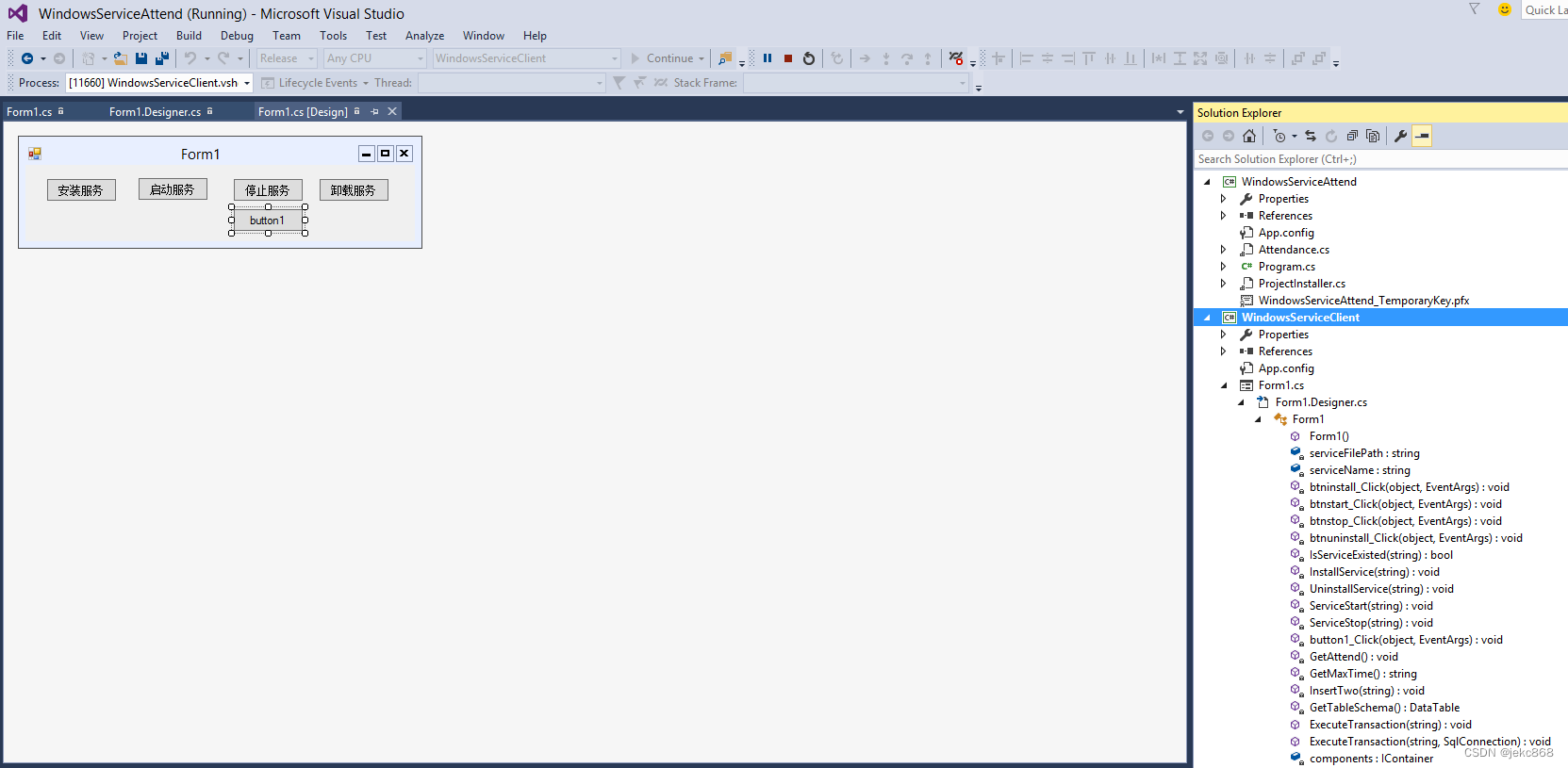Select the GetMaxTime() : string member

point(1362,674)
